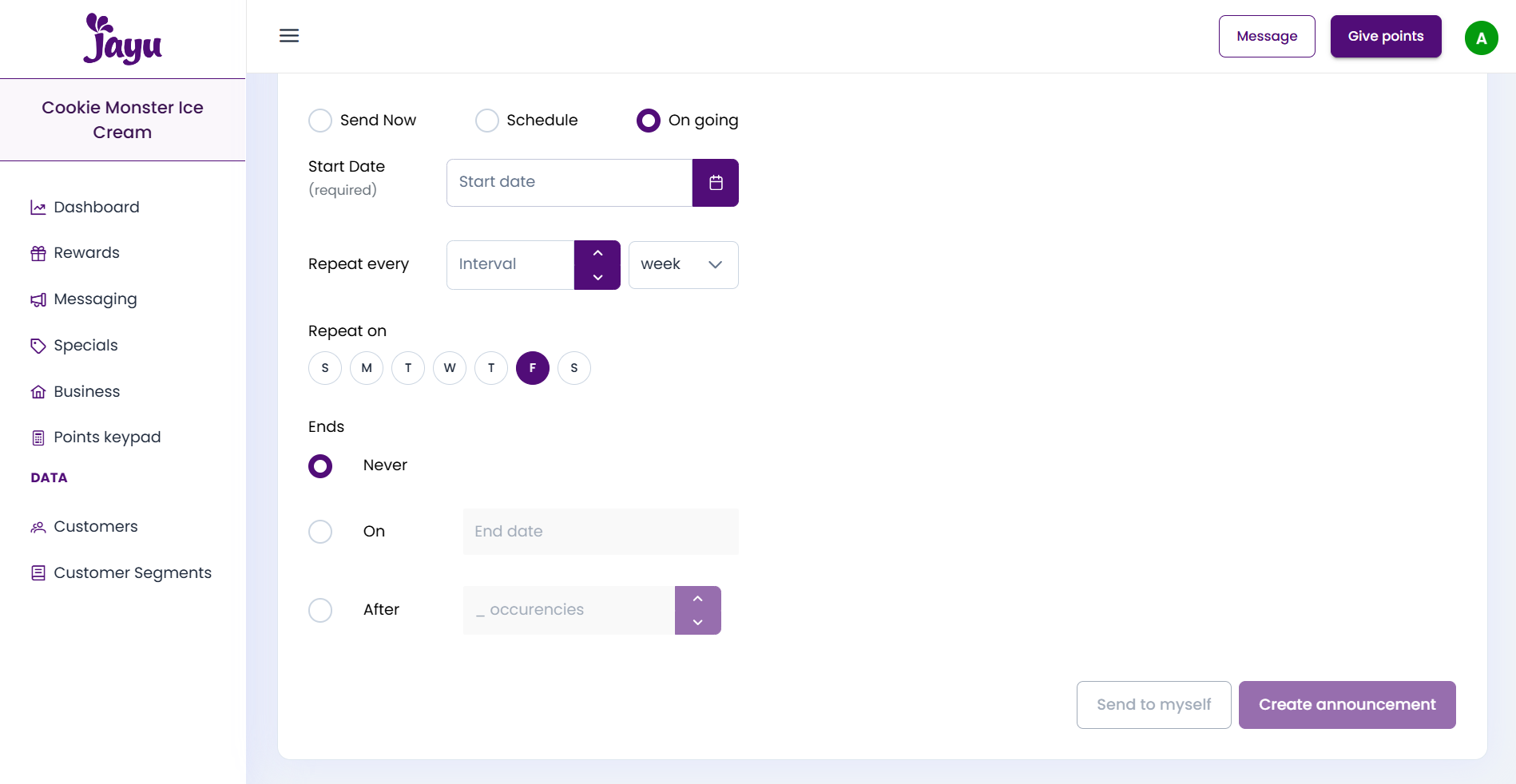Open the Start Date calendar picker
The image size is (1516, 784).
pos(715,183)
